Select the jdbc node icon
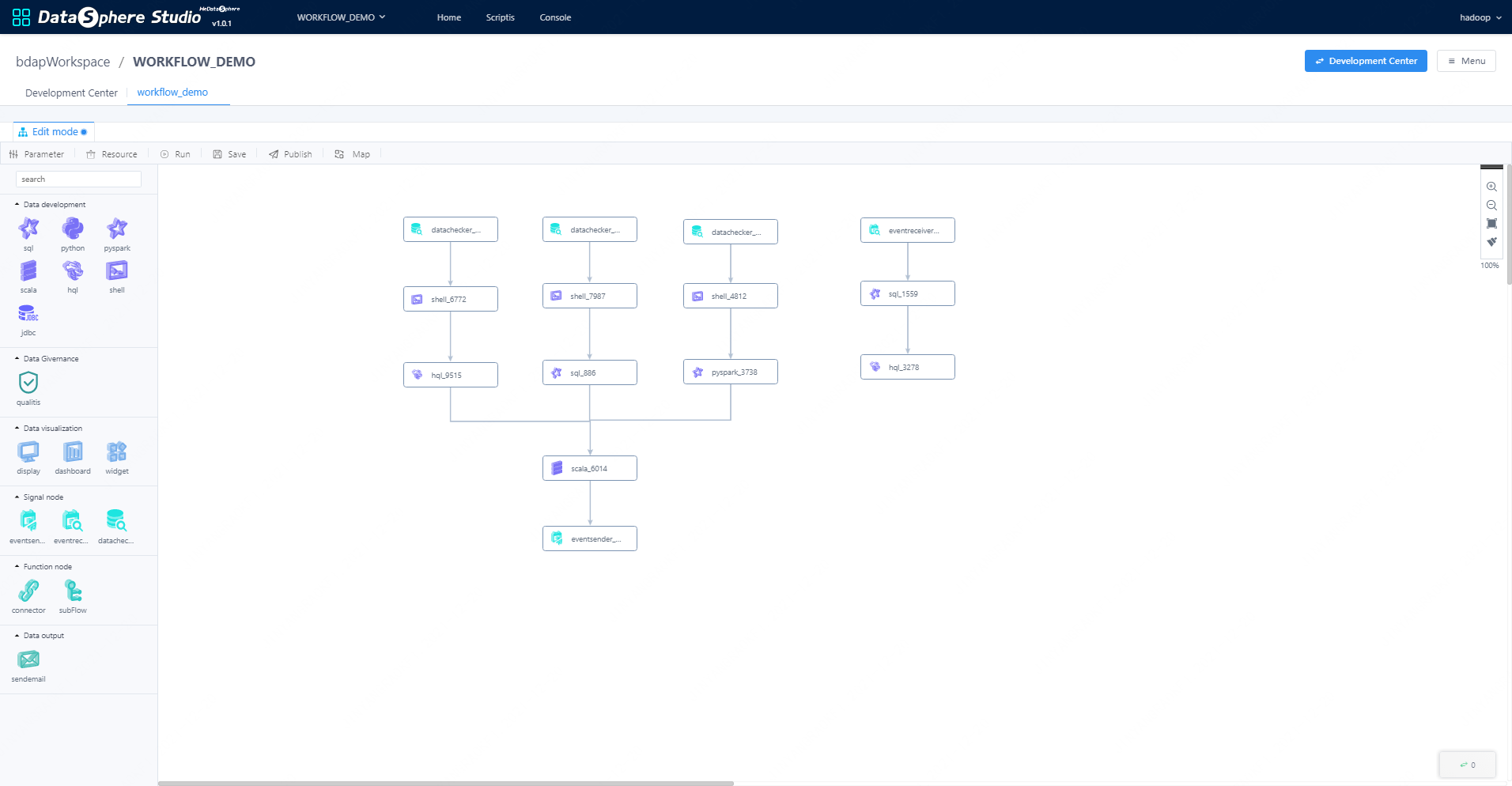This screenshot has height=786, width=1512. tap(28, 313)
